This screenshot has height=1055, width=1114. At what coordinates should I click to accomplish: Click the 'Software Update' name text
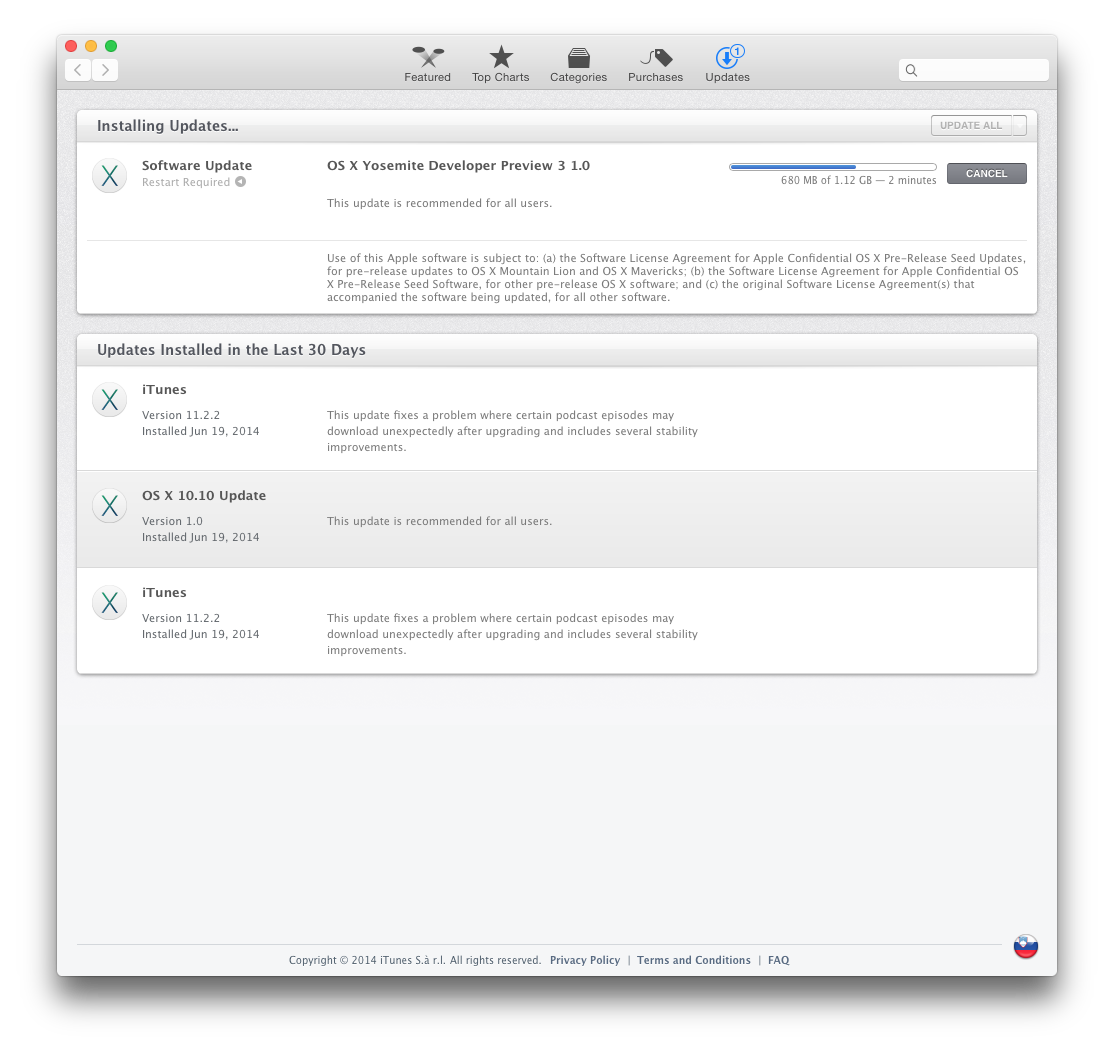[x=197, y=166]
